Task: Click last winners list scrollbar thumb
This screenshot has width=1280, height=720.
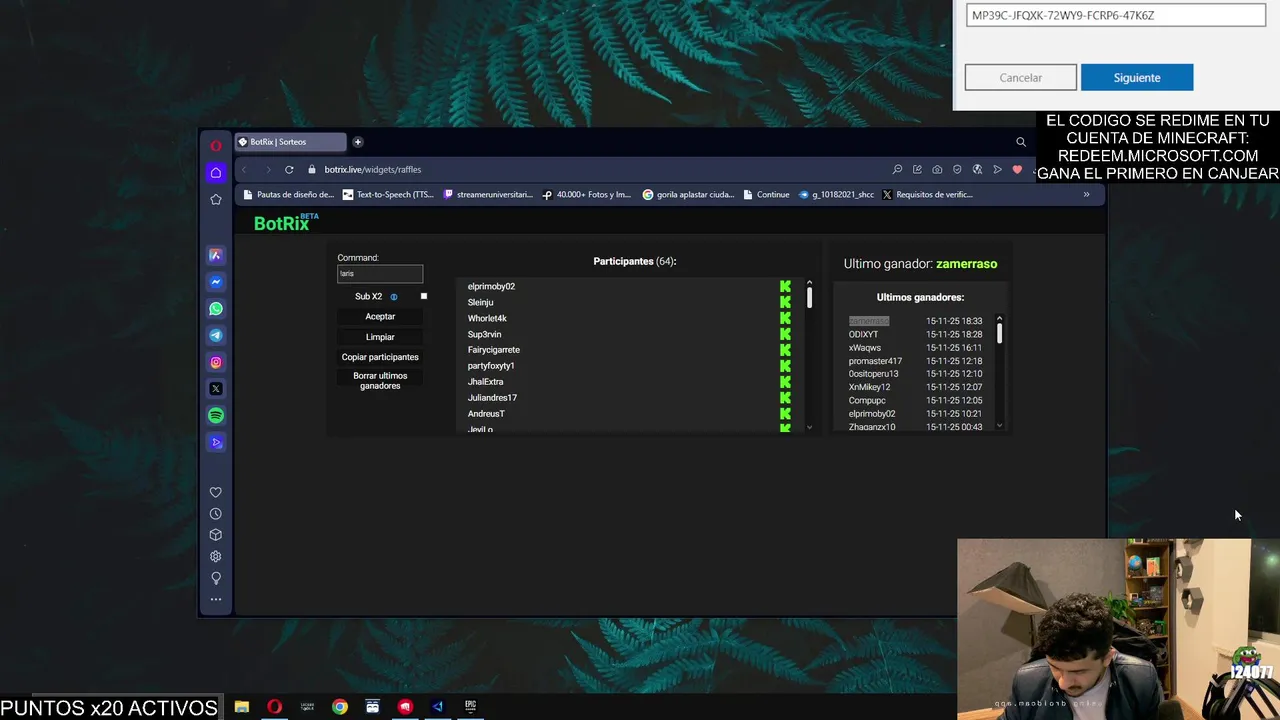Action: (999, 333)
